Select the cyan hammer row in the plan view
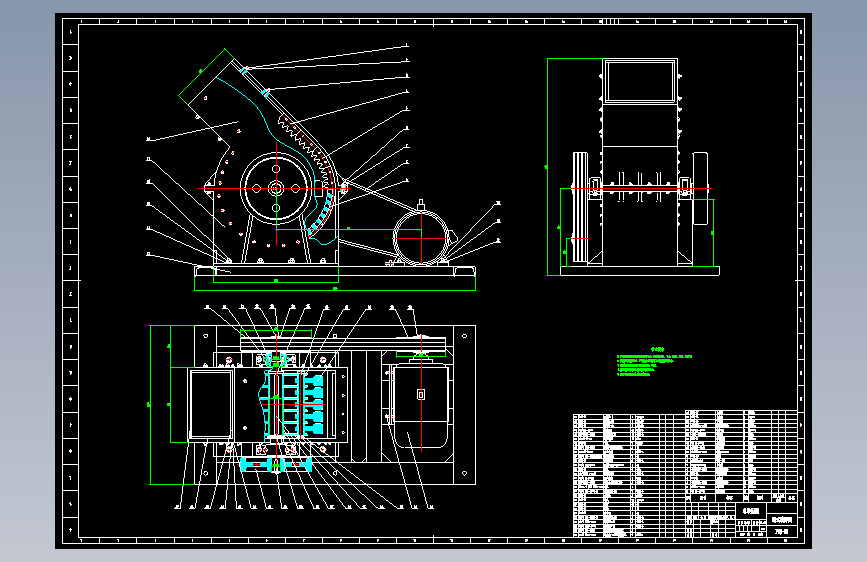 (314, 404)
